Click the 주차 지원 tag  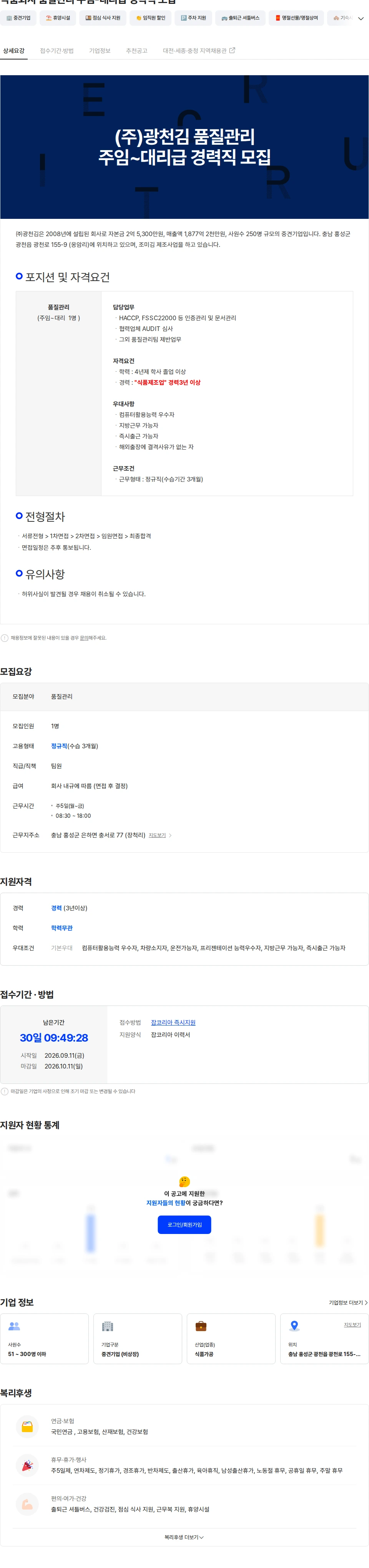[x=194, y=18]
